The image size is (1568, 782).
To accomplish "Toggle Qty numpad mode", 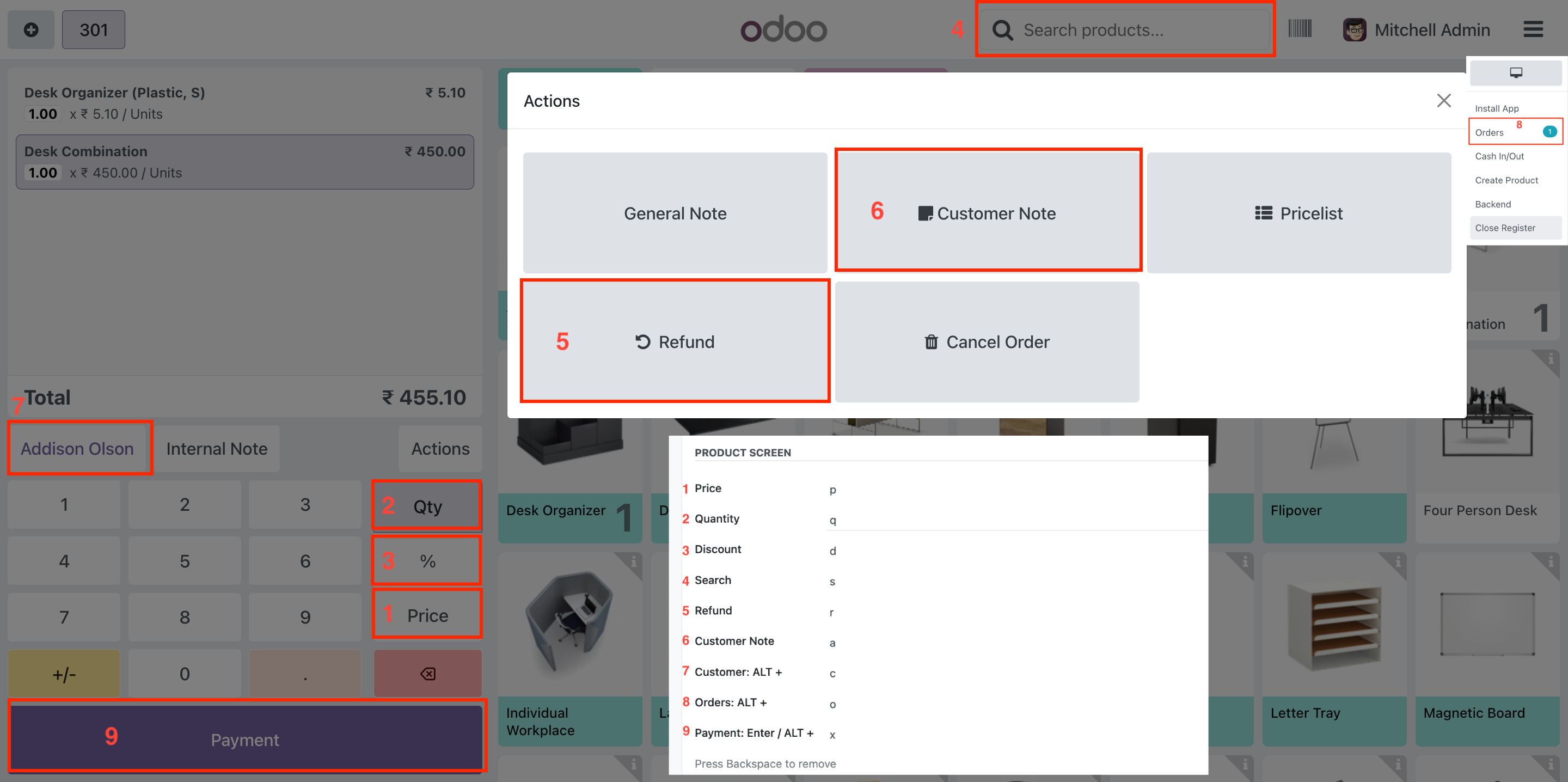I will (427, 506).
